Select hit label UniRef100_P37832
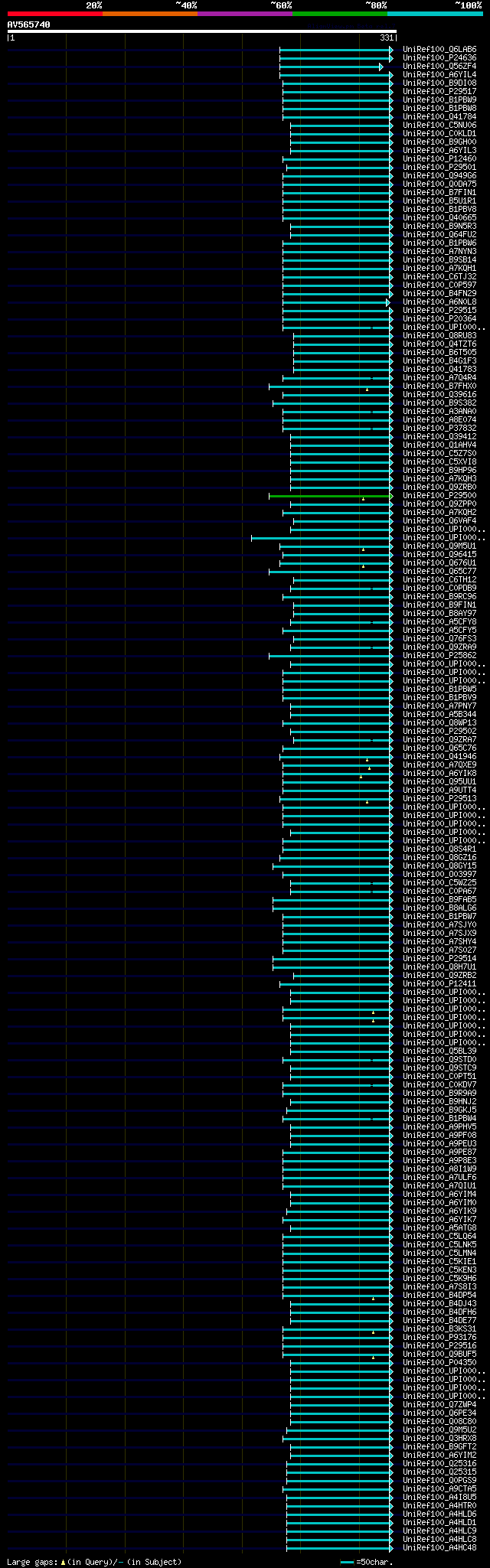 tap(439, 429)
